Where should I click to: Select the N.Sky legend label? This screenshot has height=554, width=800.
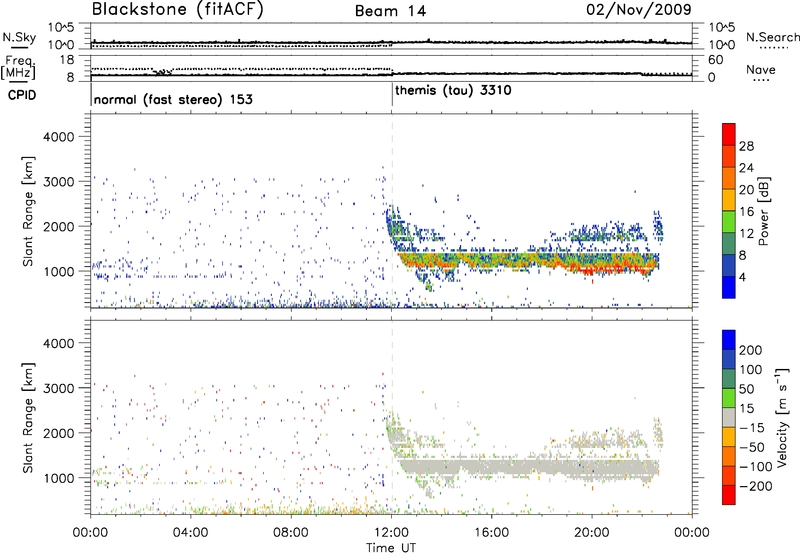(19, 37)
